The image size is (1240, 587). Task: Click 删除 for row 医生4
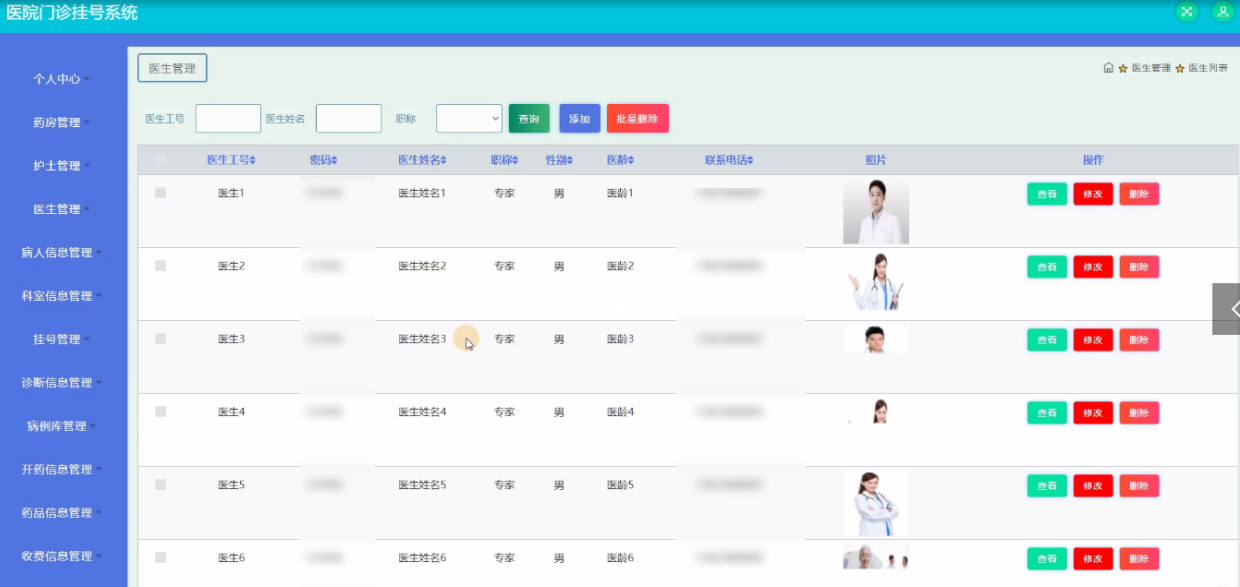click(1139, 413)
